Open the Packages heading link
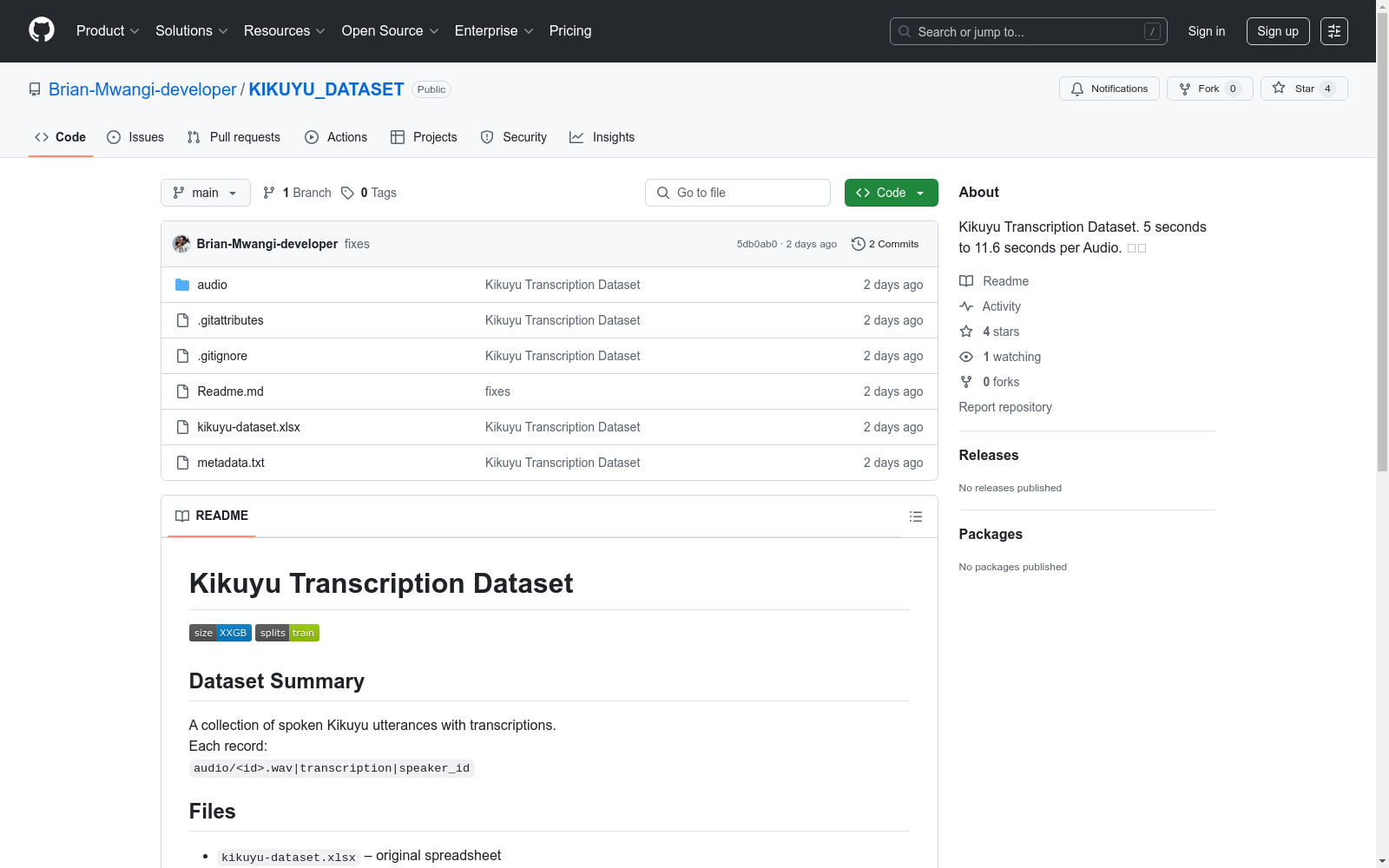This screenshot has width=1389, height=868. coord(991,534)
